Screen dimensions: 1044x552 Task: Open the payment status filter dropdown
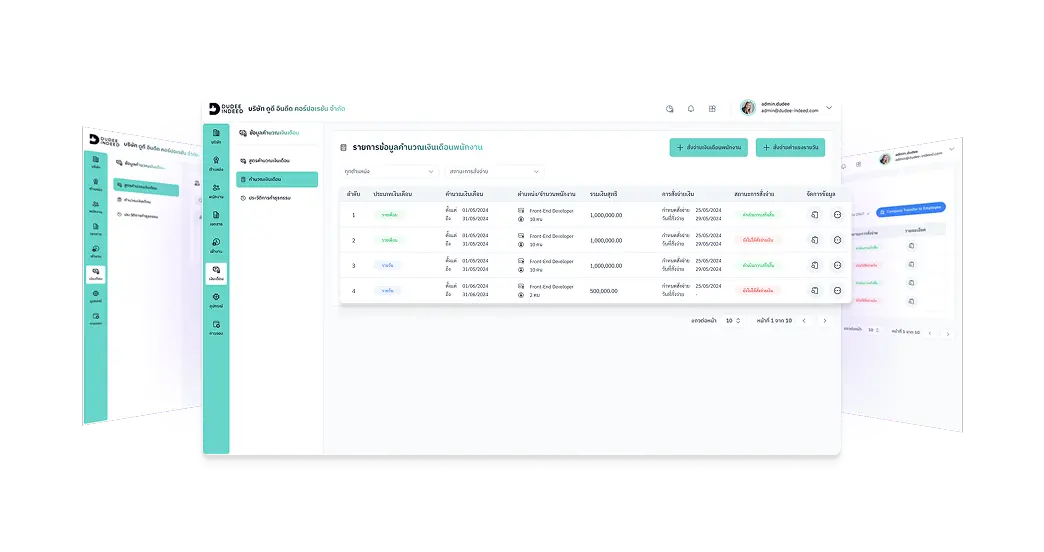(x=494, y=172)
